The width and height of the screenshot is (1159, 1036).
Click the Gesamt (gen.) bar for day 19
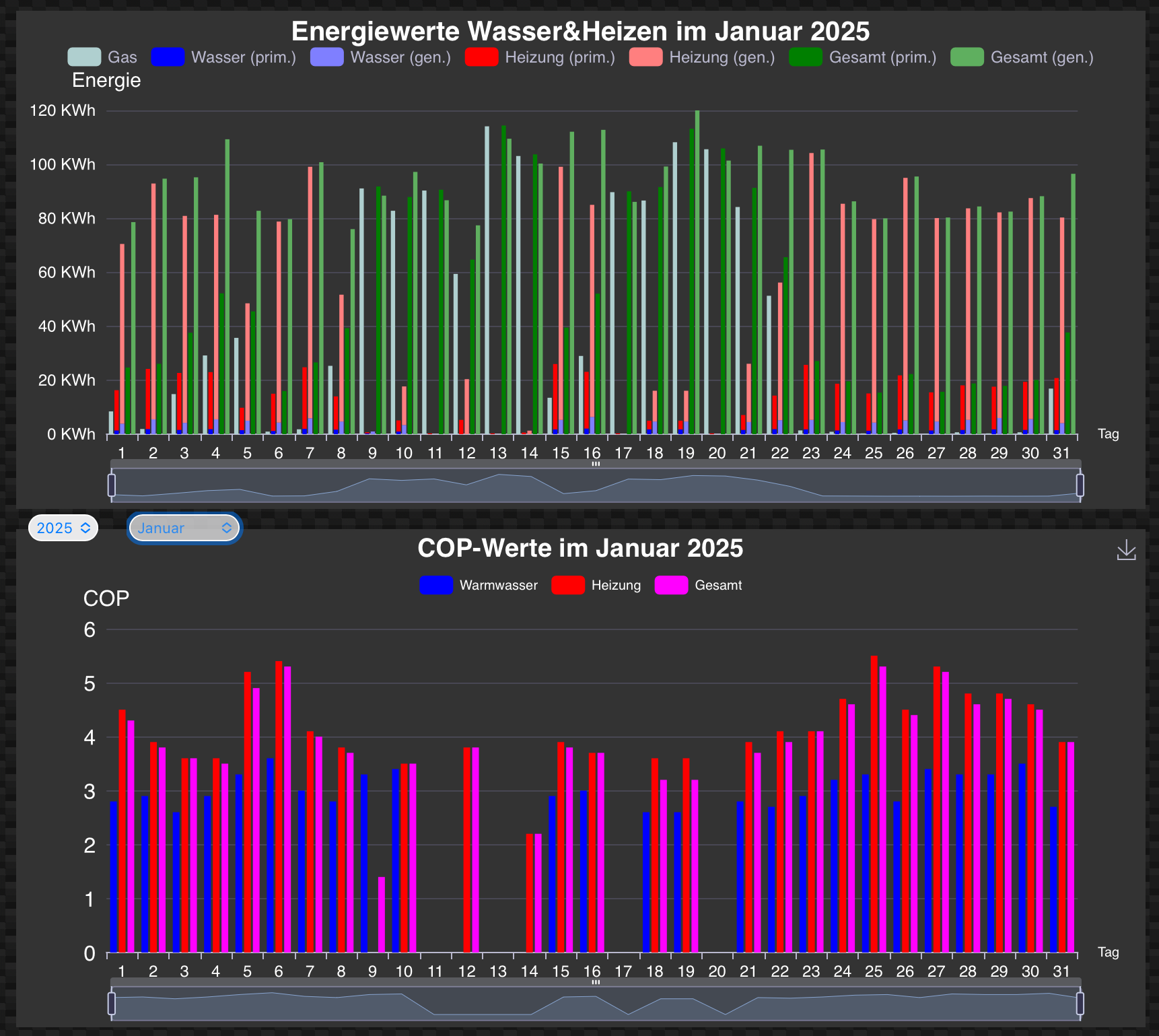point(697,272)
